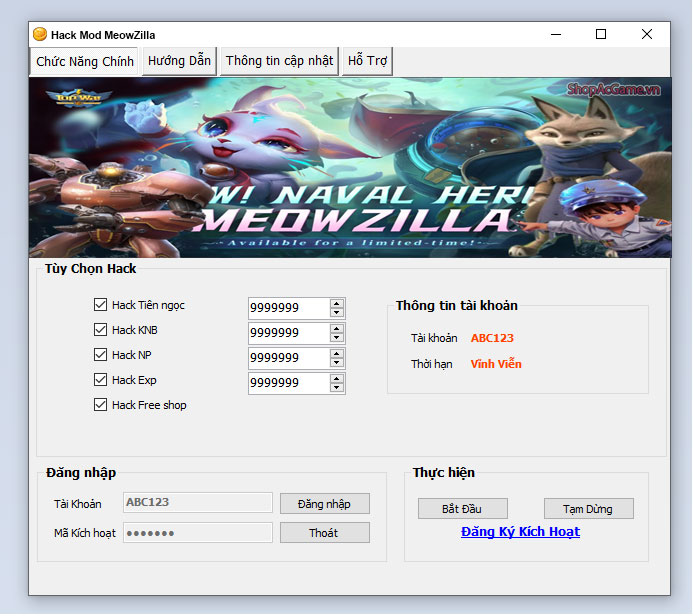
Task: Click the Bắt Đầu button
Action: 463,509
